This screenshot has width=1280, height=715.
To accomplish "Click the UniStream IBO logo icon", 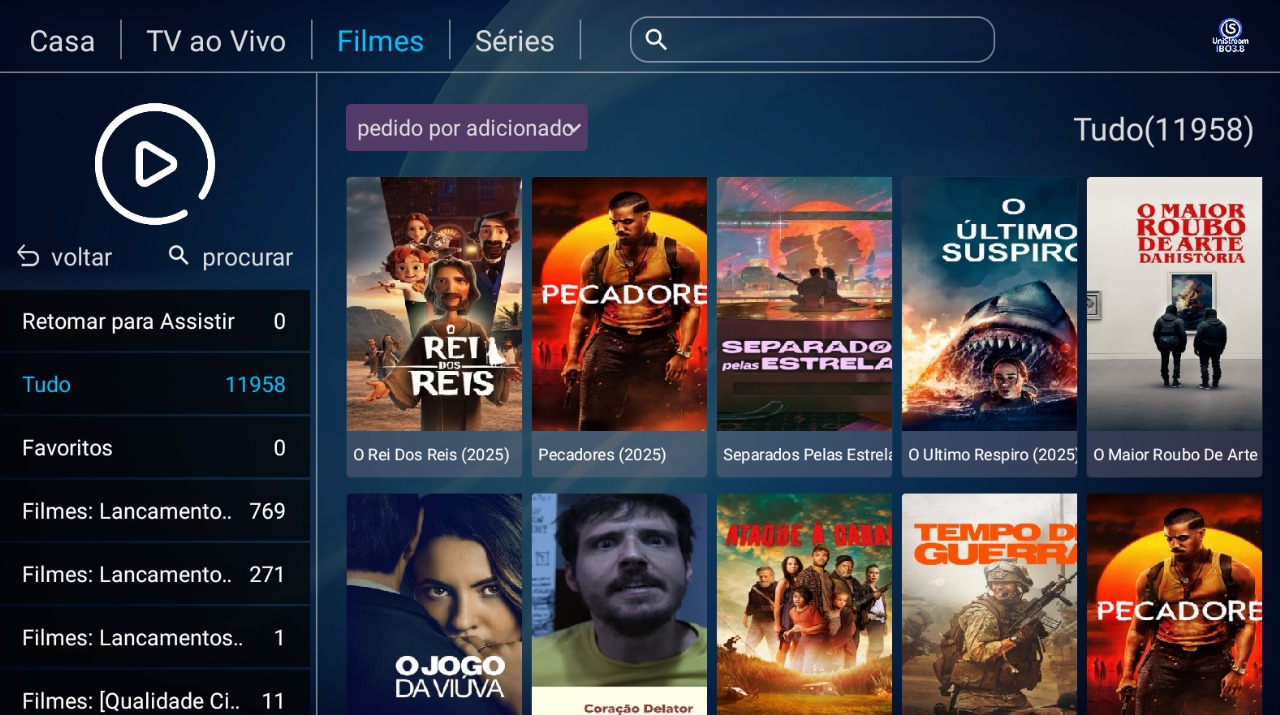I will tap(1230, 35).
